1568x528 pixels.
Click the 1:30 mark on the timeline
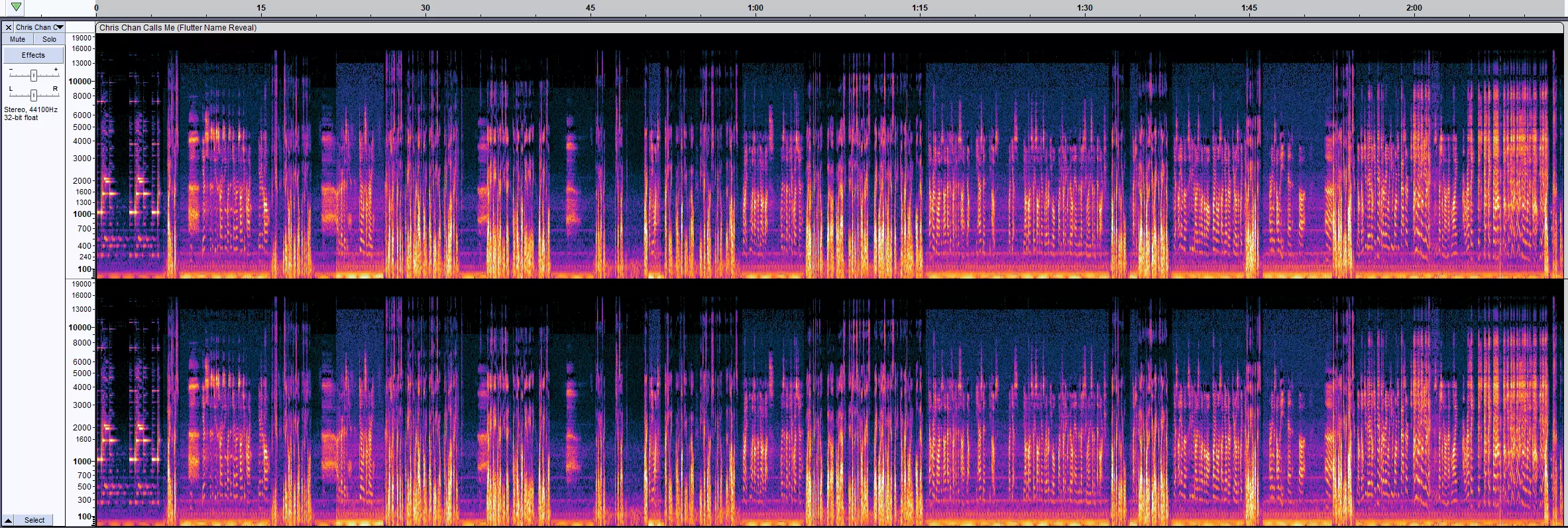point(1085,8)
